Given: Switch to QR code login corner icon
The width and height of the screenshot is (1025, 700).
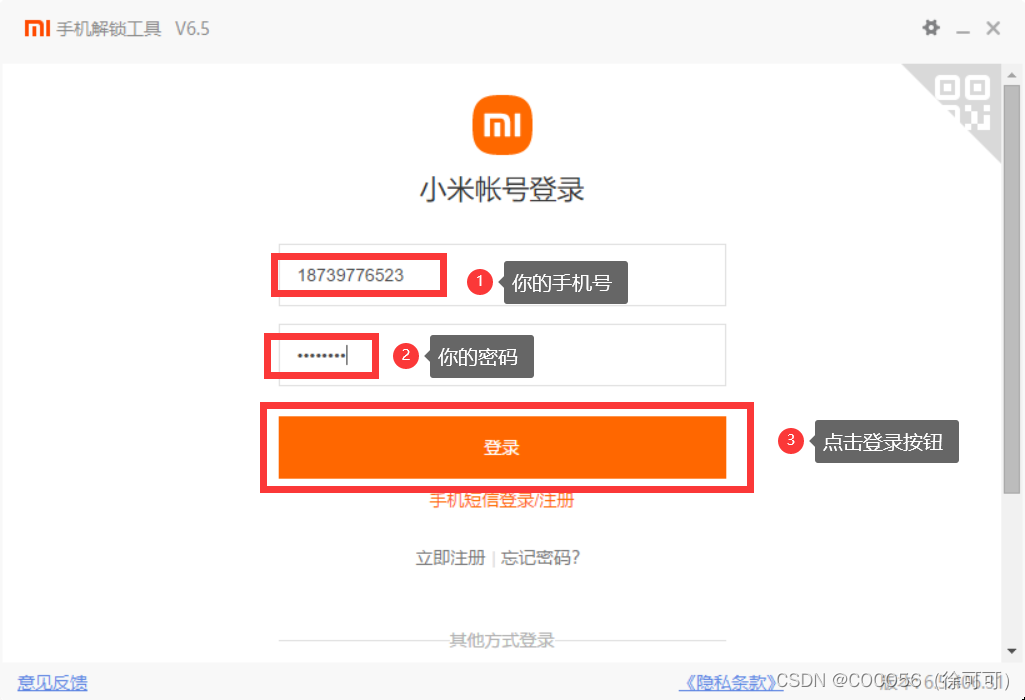Looking at the screenshot, I should [962, 103].
